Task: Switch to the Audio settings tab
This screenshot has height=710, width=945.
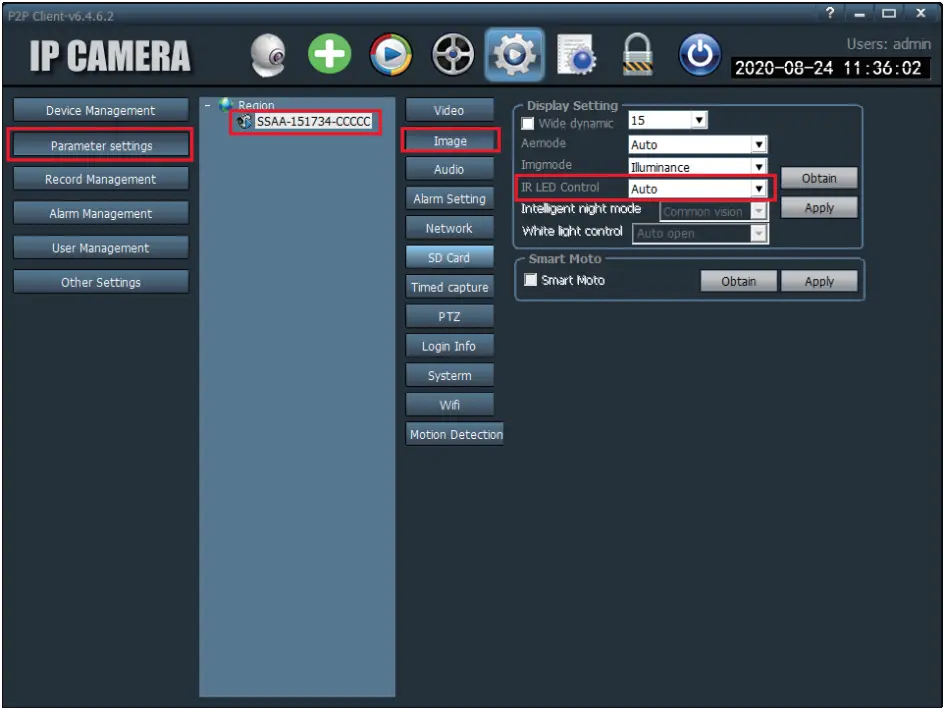Action: [x=450, y=169]
